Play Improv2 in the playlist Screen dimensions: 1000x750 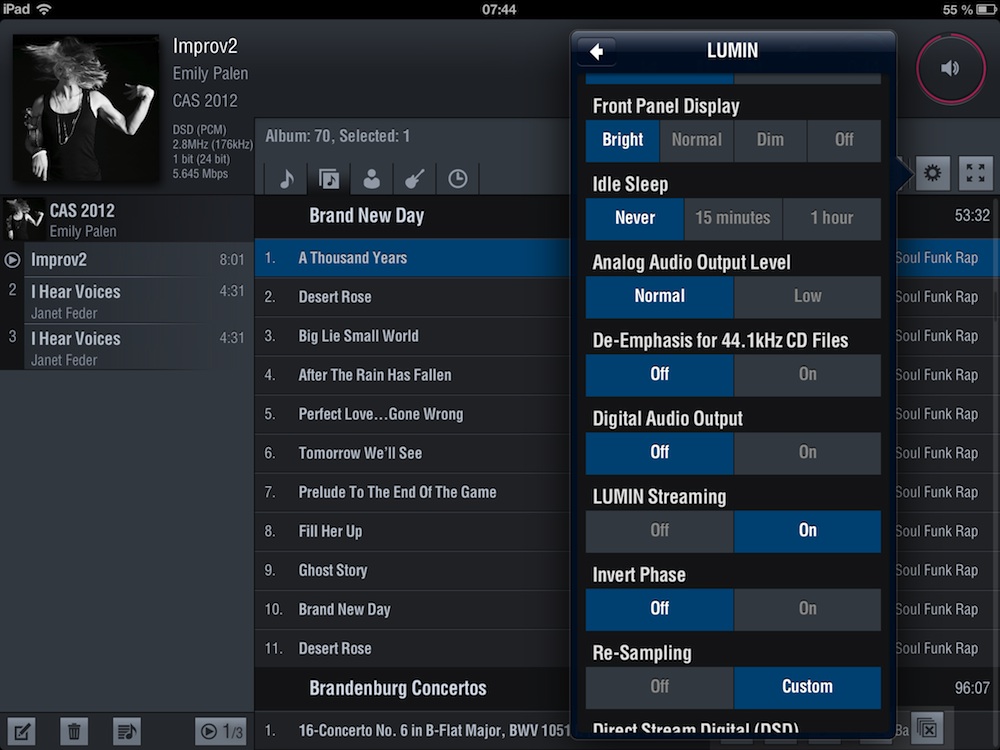tap(127, 260)
